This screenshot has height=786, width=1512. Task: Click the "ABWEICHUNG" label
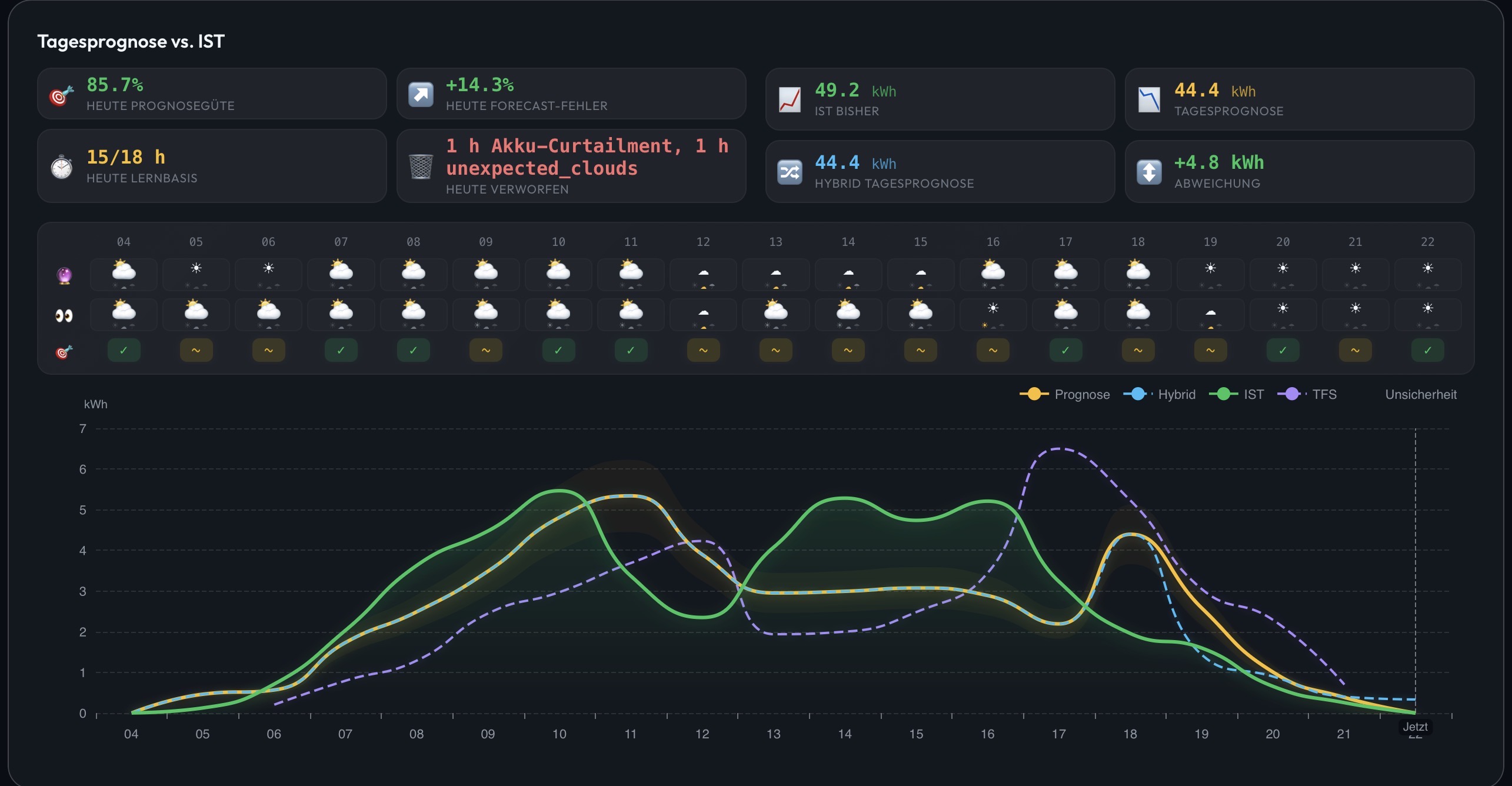(x=1217, y=184)
